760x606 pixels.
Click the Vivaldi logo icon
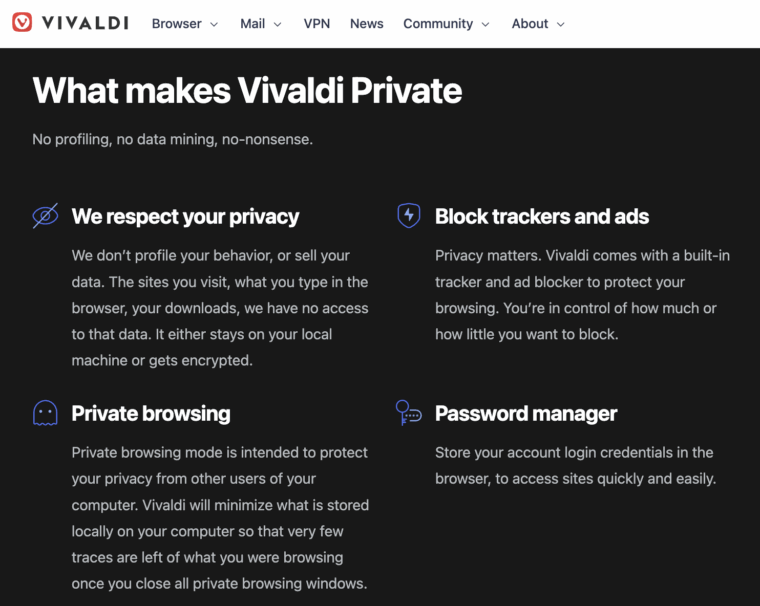[22, 23]
